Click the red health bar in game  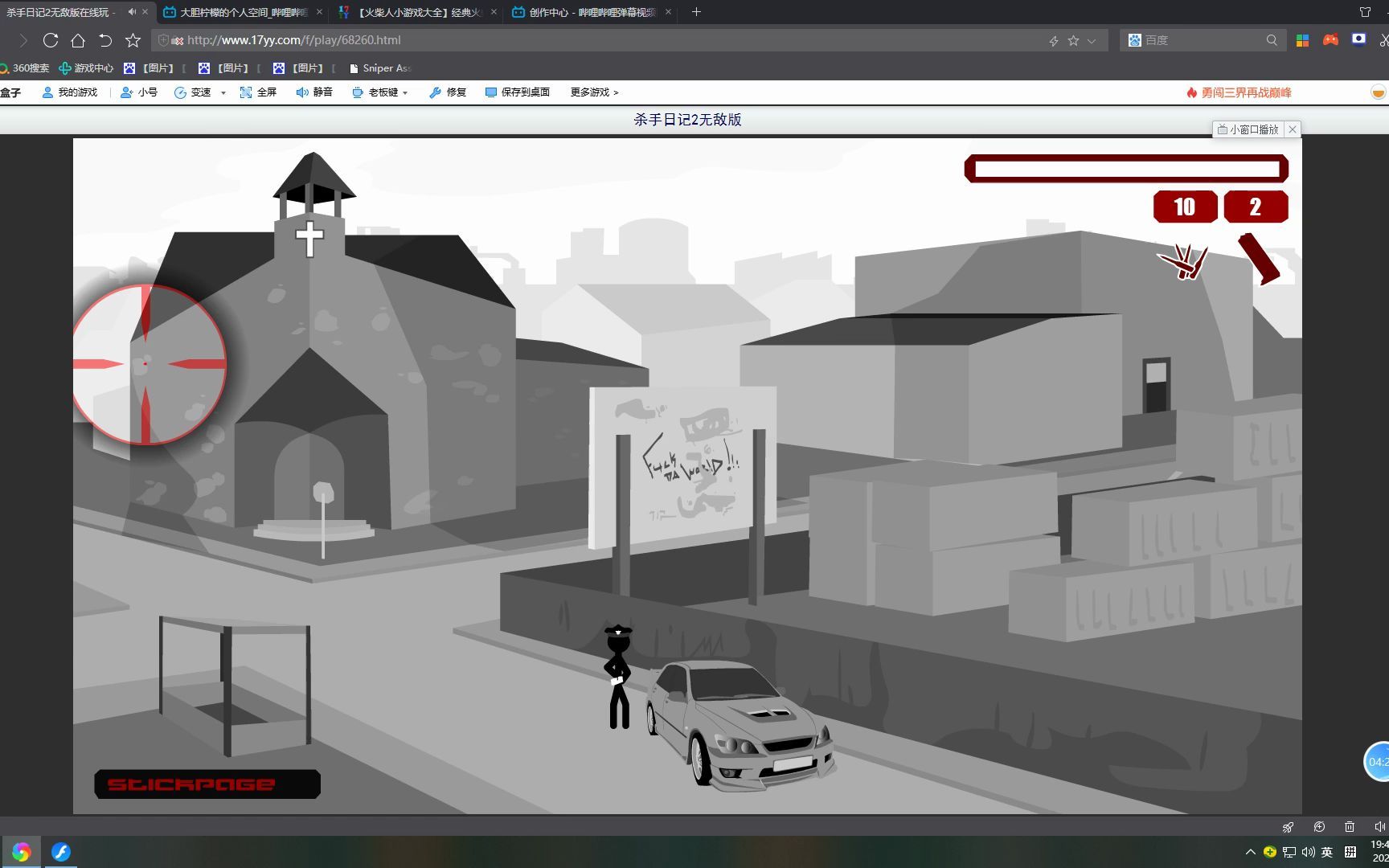1126,169
